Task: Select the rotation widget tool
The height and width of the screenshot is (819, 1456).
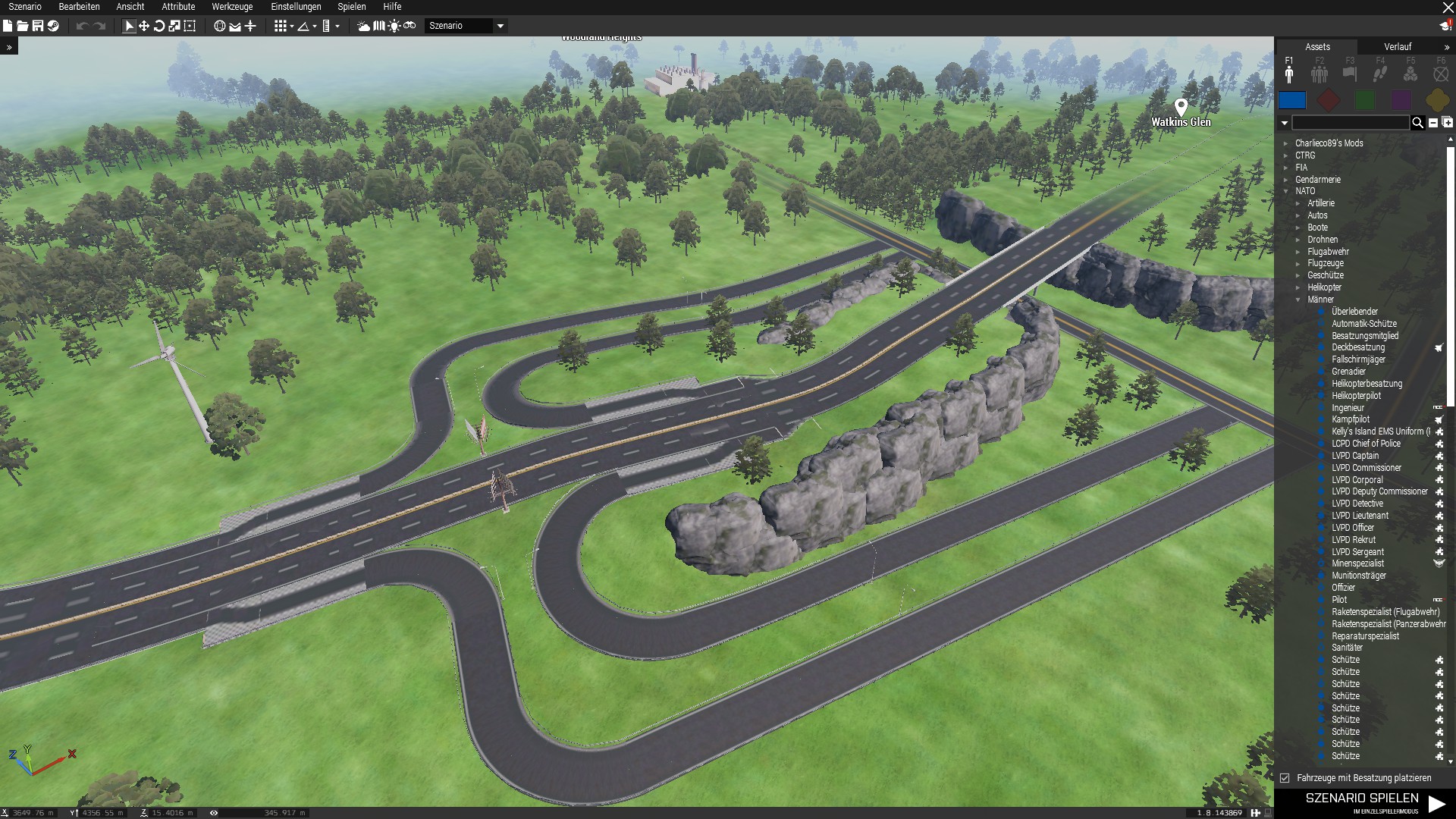Action: tap(159, 26)
